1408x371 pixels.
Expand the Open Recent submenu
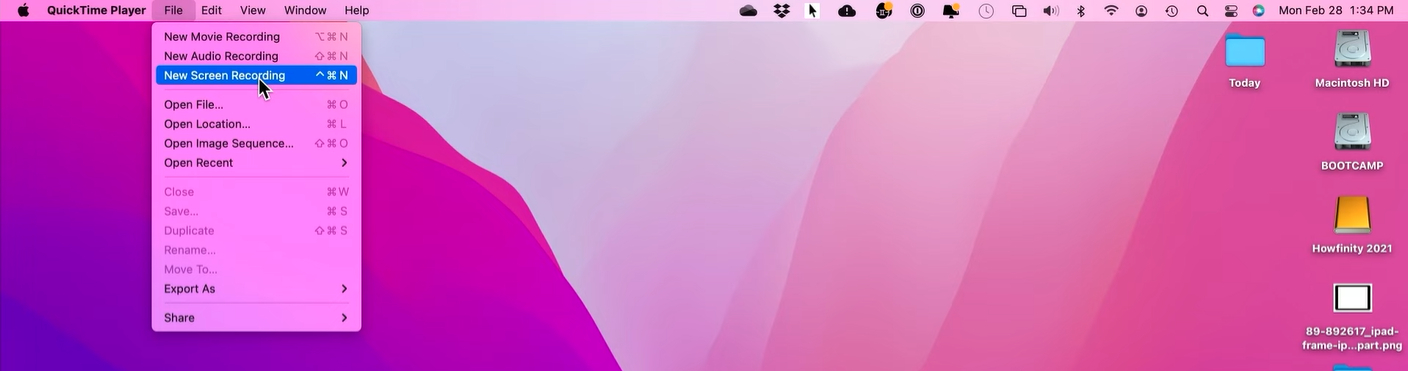click(x=256, y=163)
